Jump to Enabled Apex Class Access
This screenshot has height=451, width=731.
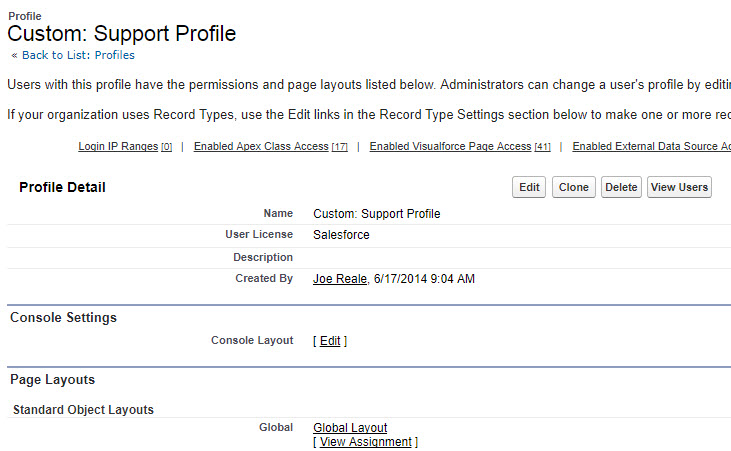click(270, 146)
